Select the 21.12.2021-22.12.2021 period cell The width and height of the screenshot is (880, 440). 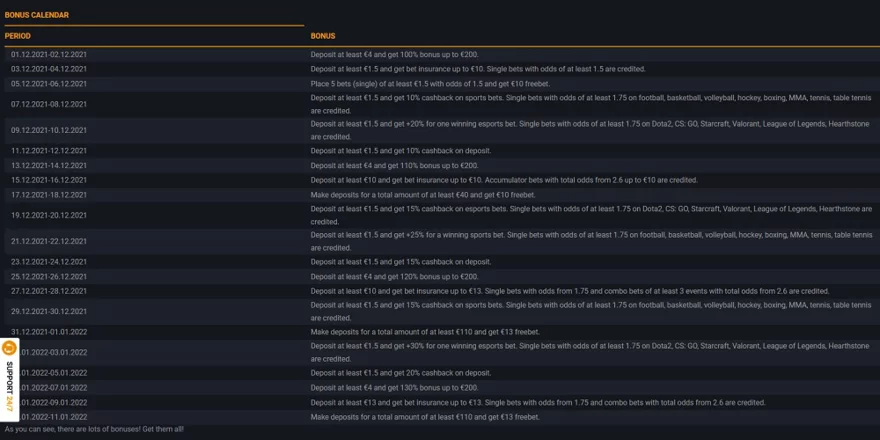(49, 241)
